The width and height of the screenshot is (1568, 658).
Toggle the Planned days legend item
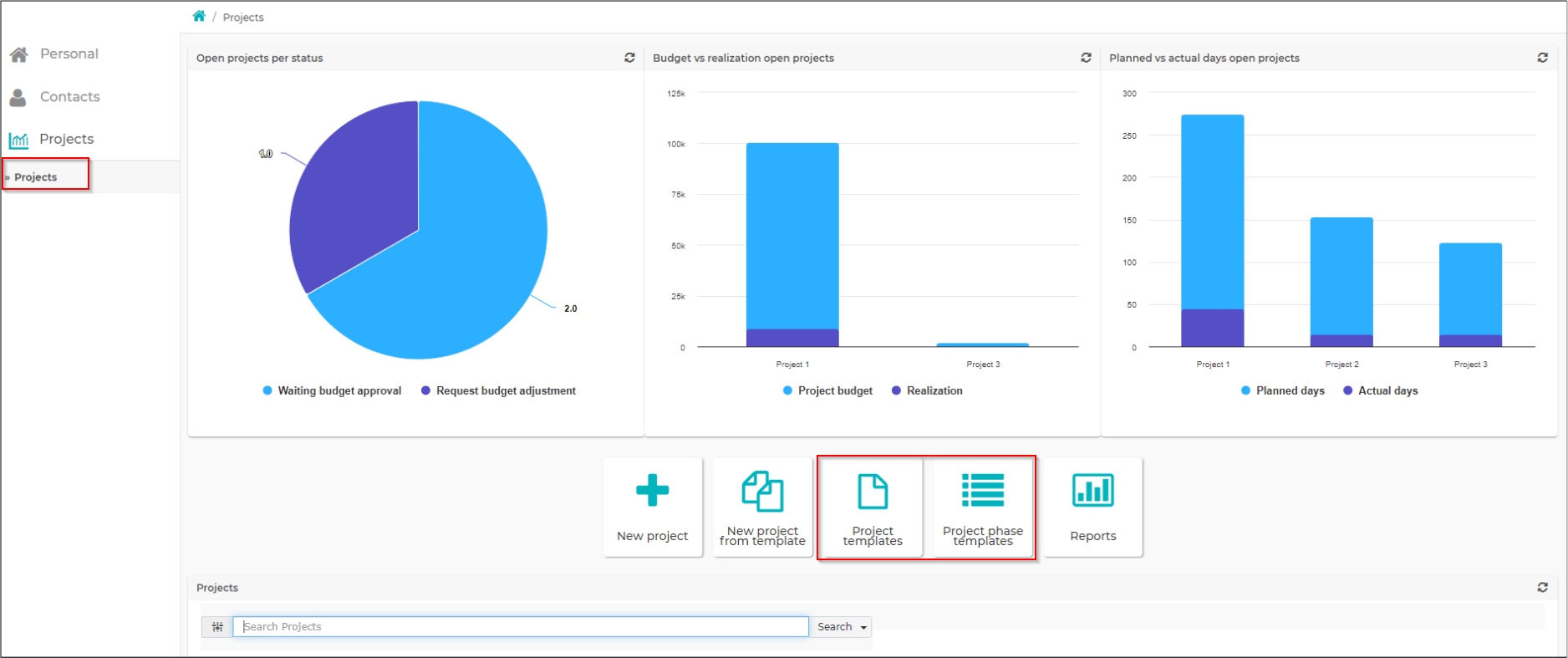1283,390
